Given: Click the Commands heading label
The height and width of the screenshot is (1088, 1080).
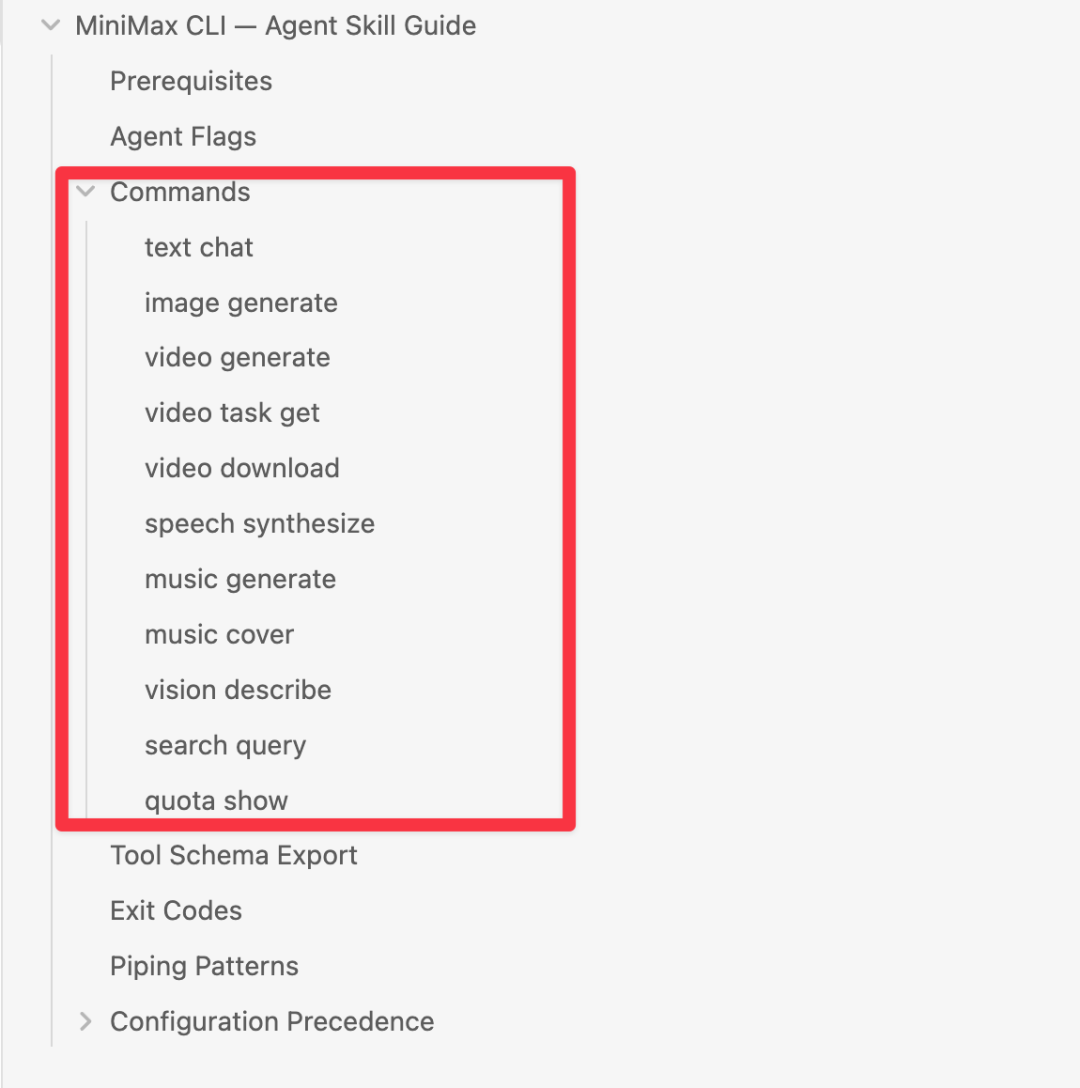Looking at the screenshot, I should click(180, 191).
